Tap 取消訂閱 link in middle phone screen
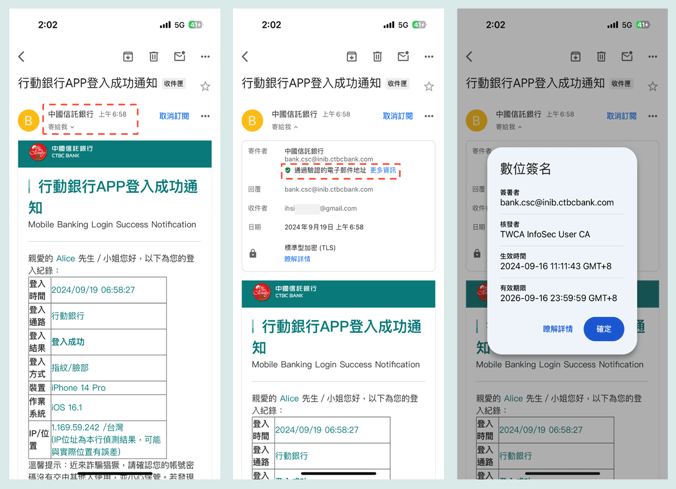Viewport: 676px width, 489px height. [x=398, y=116]
